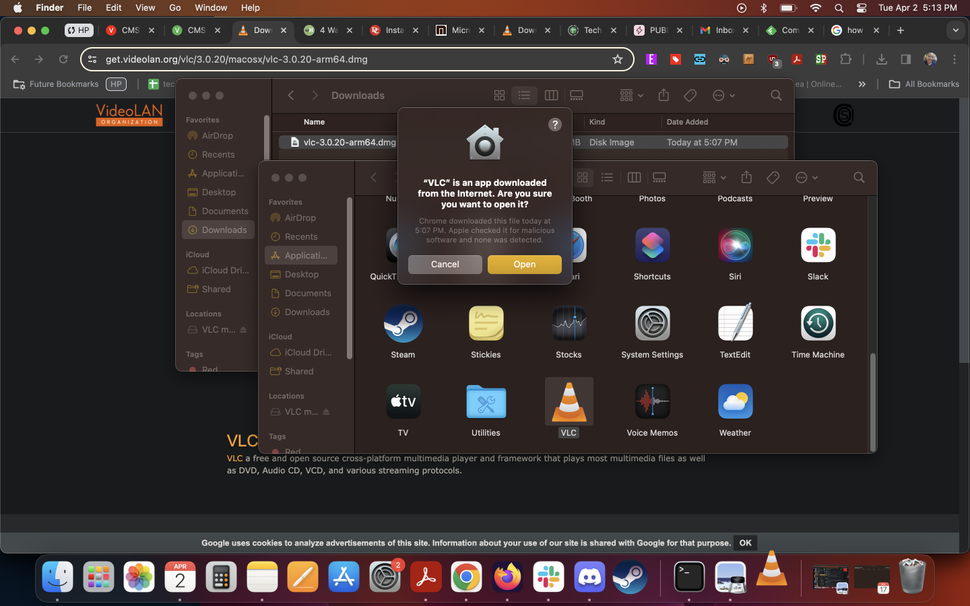Image resolution: width=970 pixels, height=606 pixels.
Task: Click Open to launch the downloaded VLC
Action: pos(524,264)
